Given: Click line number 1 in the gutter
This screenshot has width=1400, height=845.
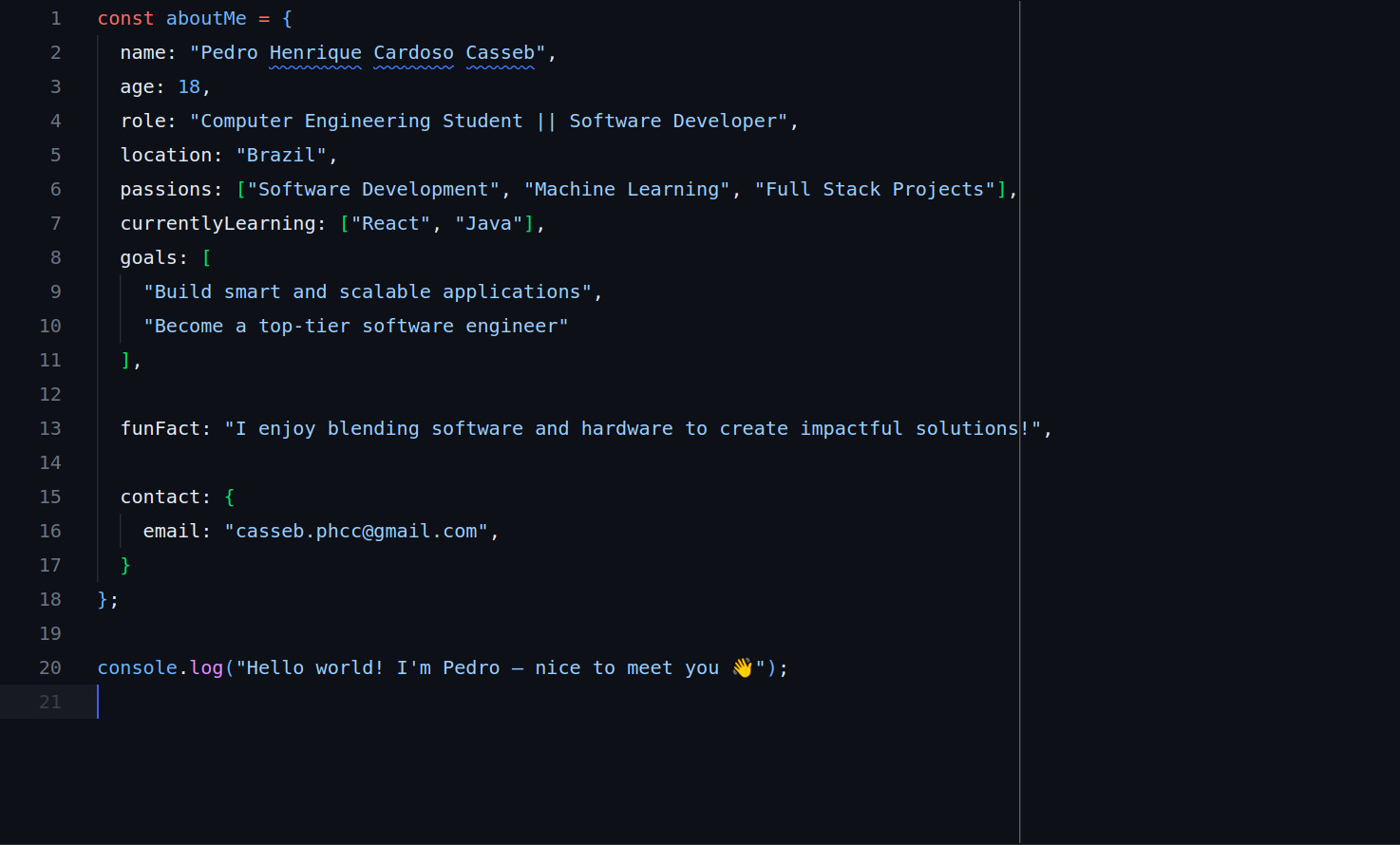Looking at the screenshot, I should coord(56,18).
